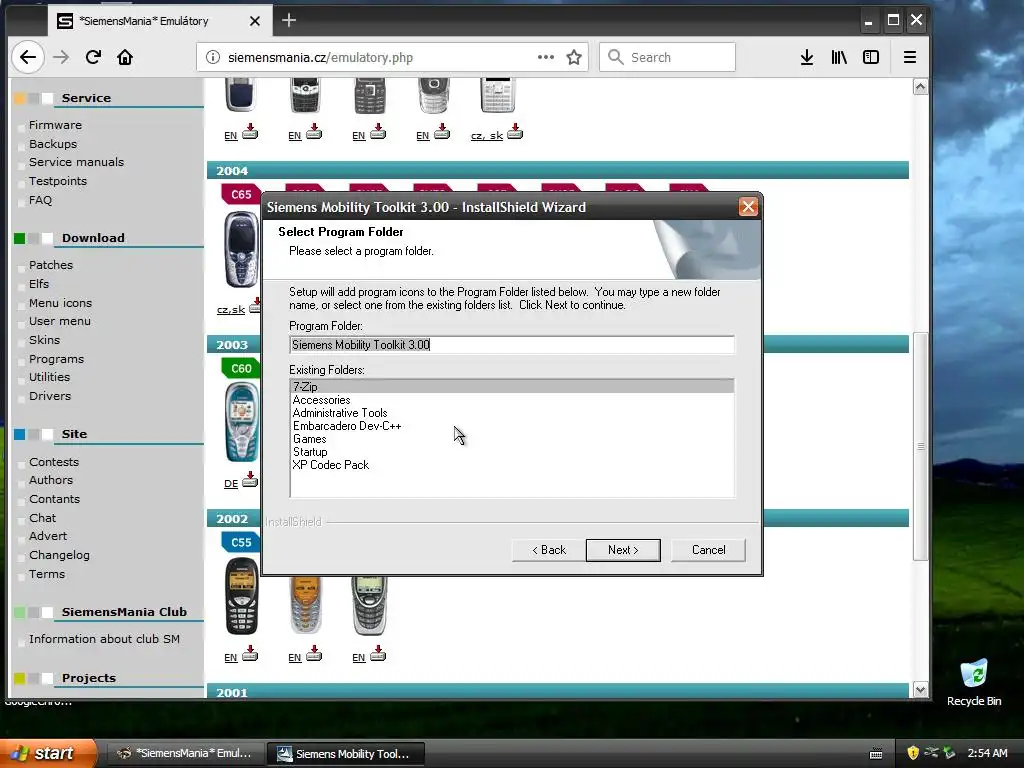Open the Patches download link
1024x768 pixels.
coord(51,265)
